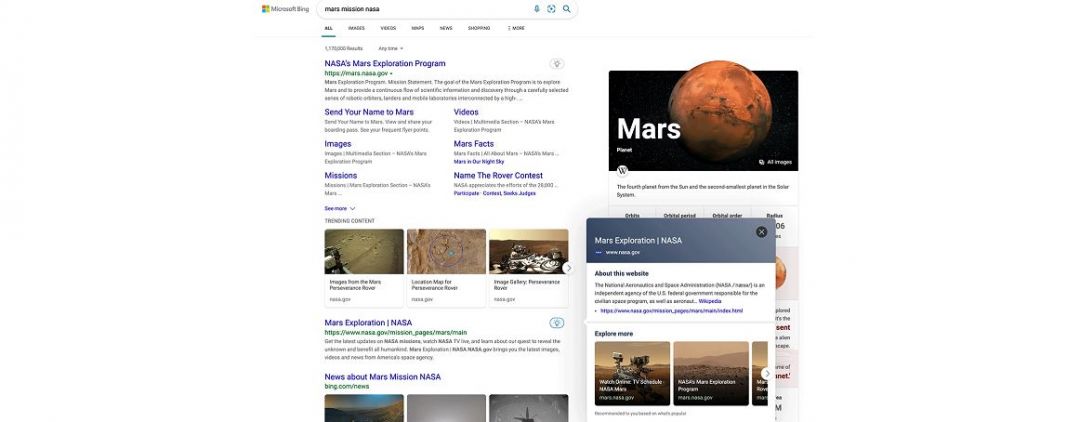The image size is (1080, 422).
Task: Click About this website heading
Action: point(621,274)
